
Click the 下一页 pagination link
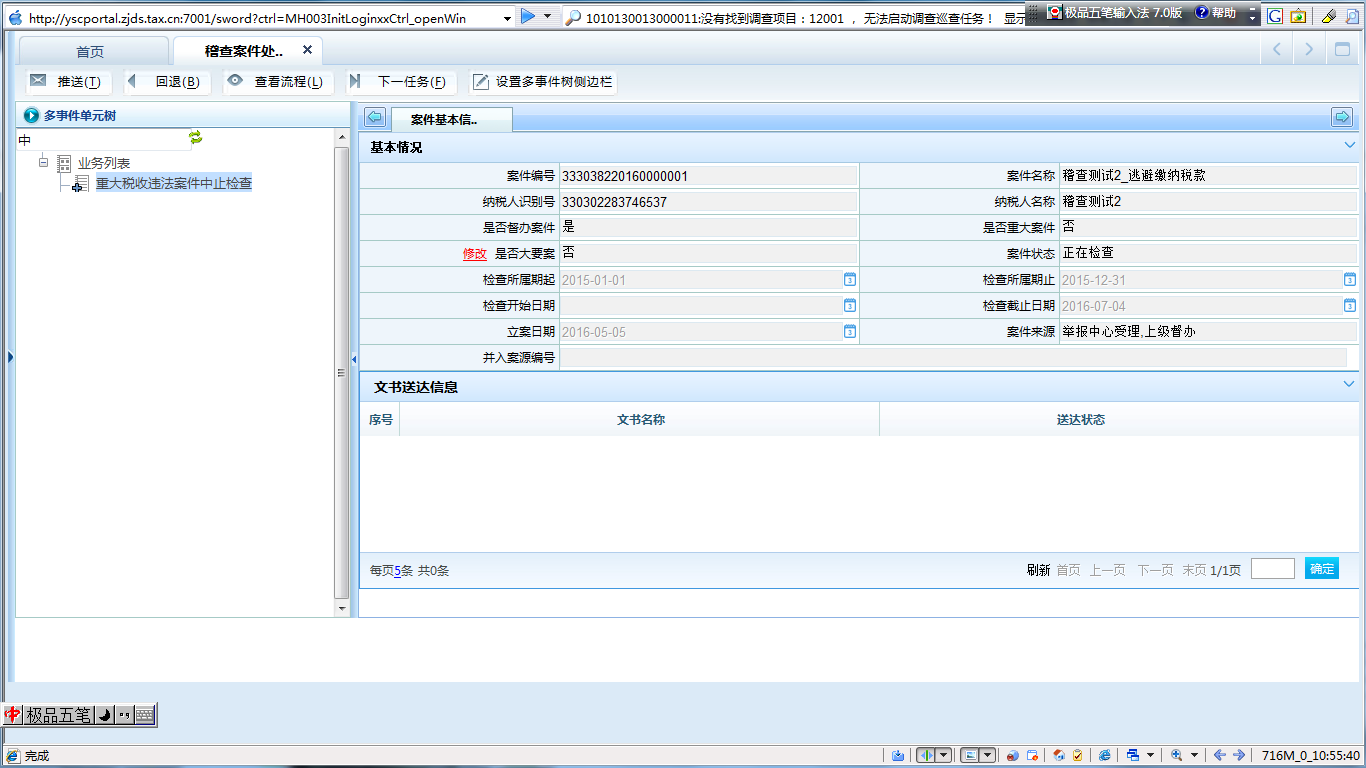point(1155,570)
